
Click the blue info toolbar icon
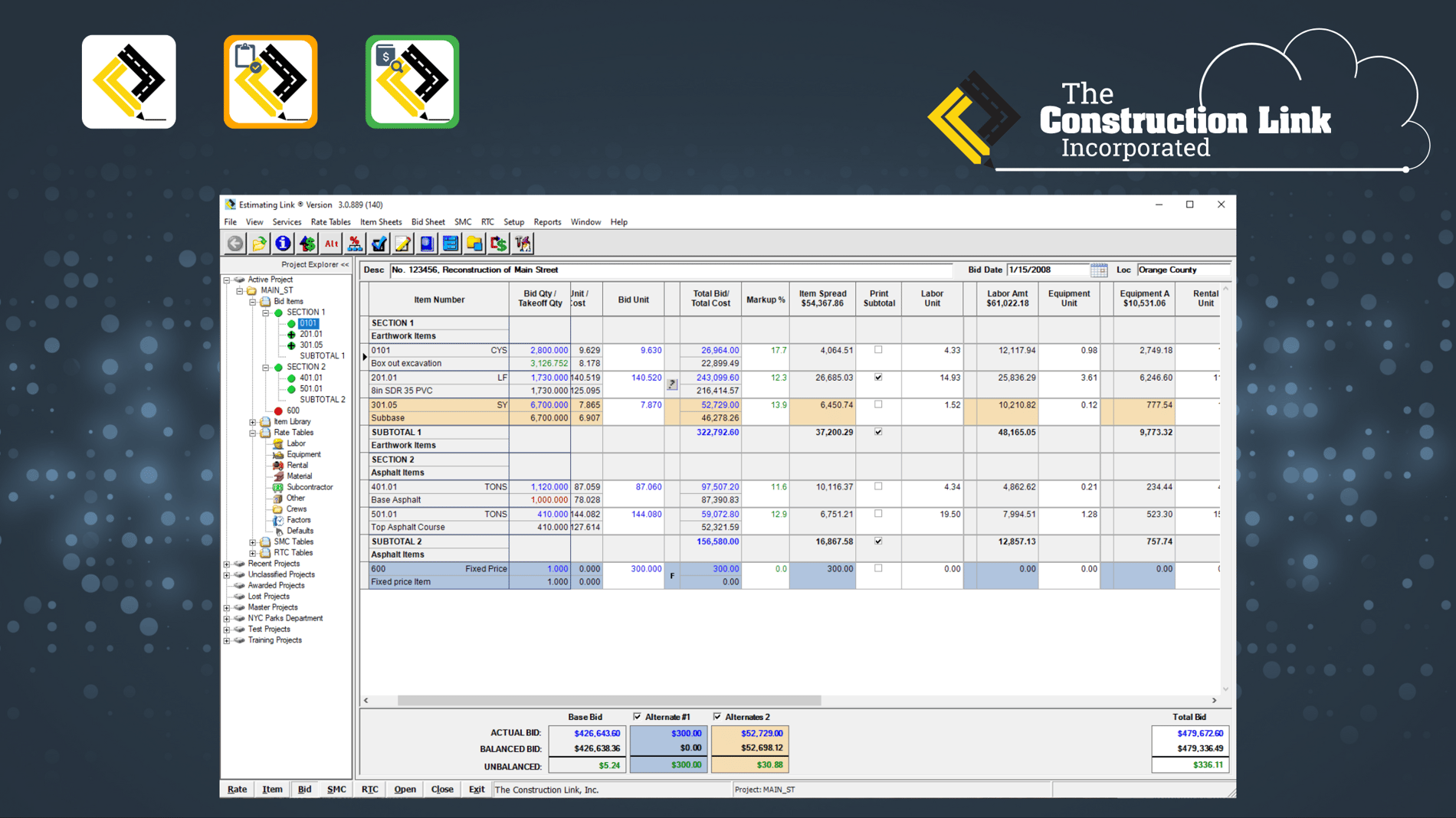pyautogui.click(x=283, y=244)
